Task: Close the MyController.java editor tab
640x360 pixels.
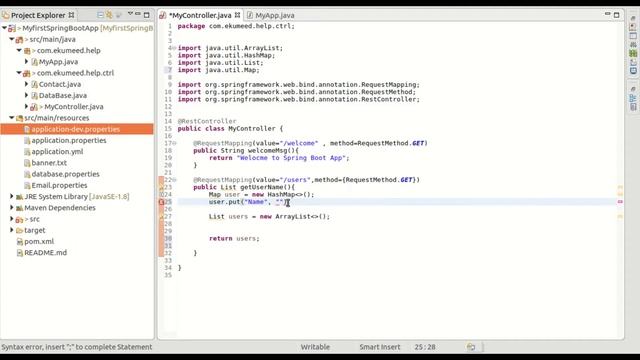Action: click(237, 15)
